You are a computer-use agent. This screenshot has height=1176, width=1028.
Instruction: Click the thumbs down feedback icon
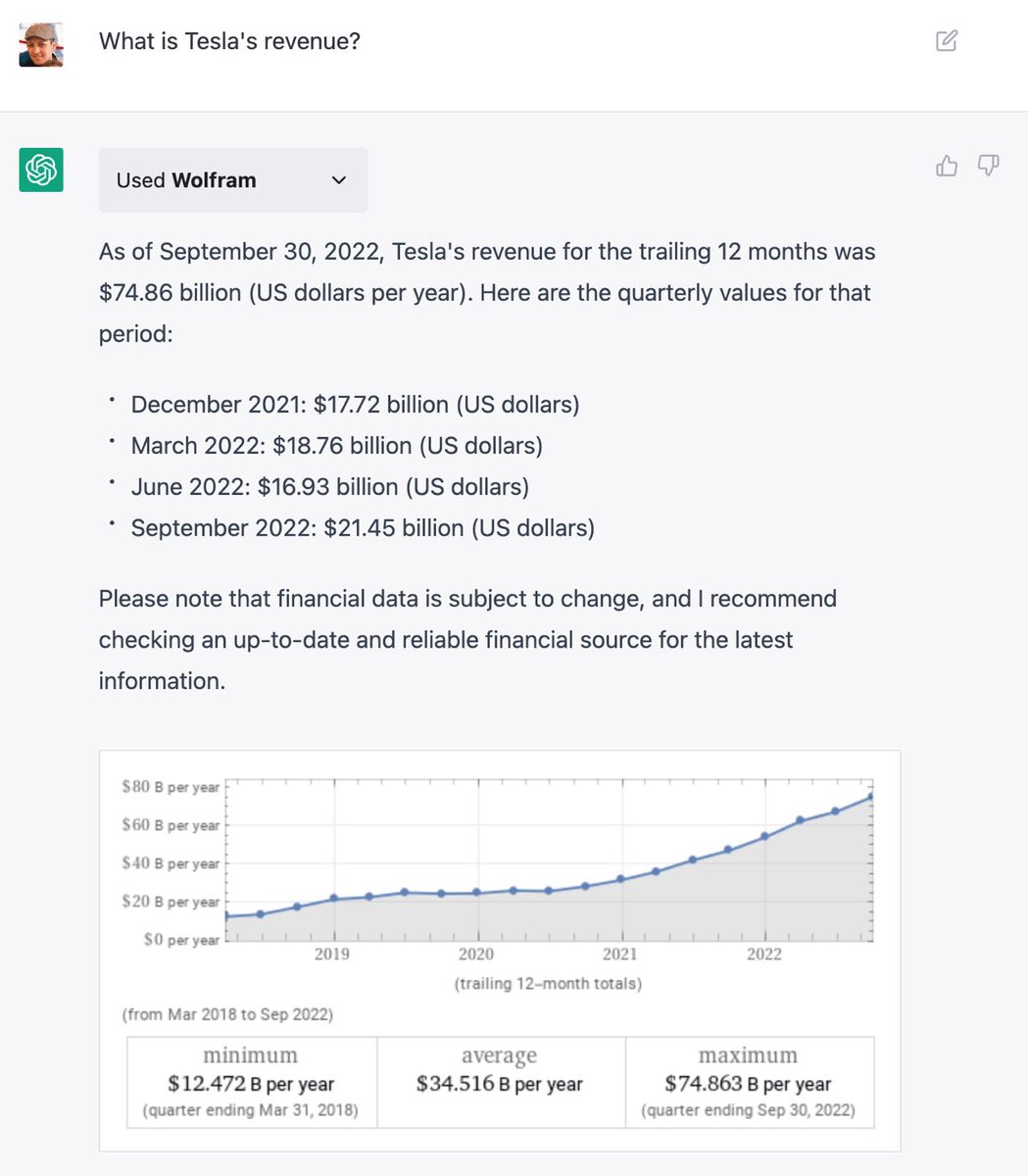click(x=988, y=166)
